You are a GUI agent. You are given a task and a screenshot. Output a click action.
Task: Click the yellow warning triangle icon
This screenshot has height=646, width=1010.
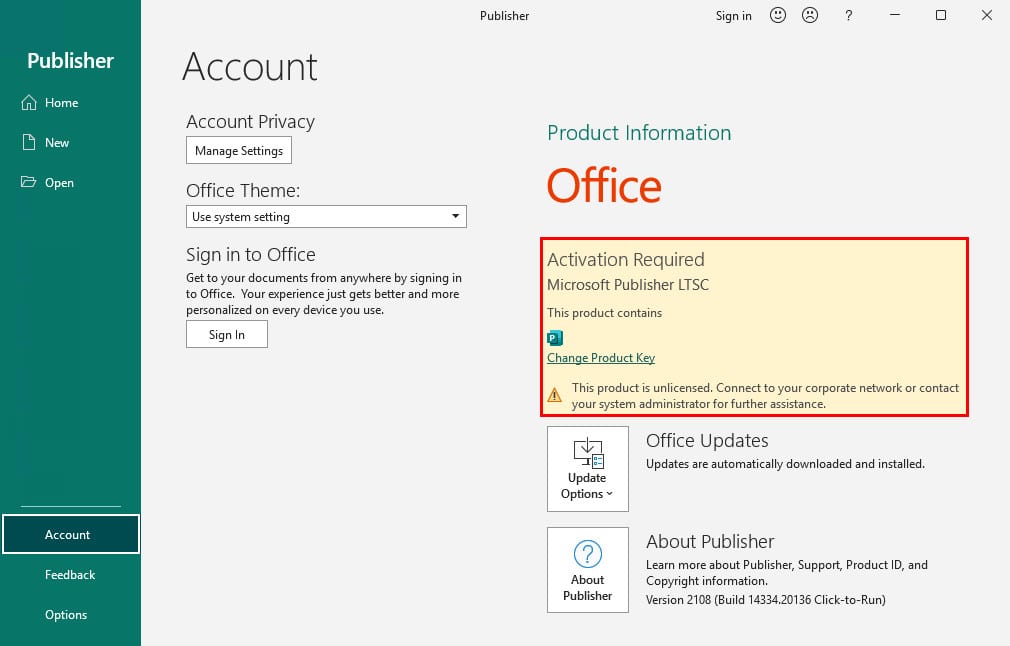click(x=555, y=395)
